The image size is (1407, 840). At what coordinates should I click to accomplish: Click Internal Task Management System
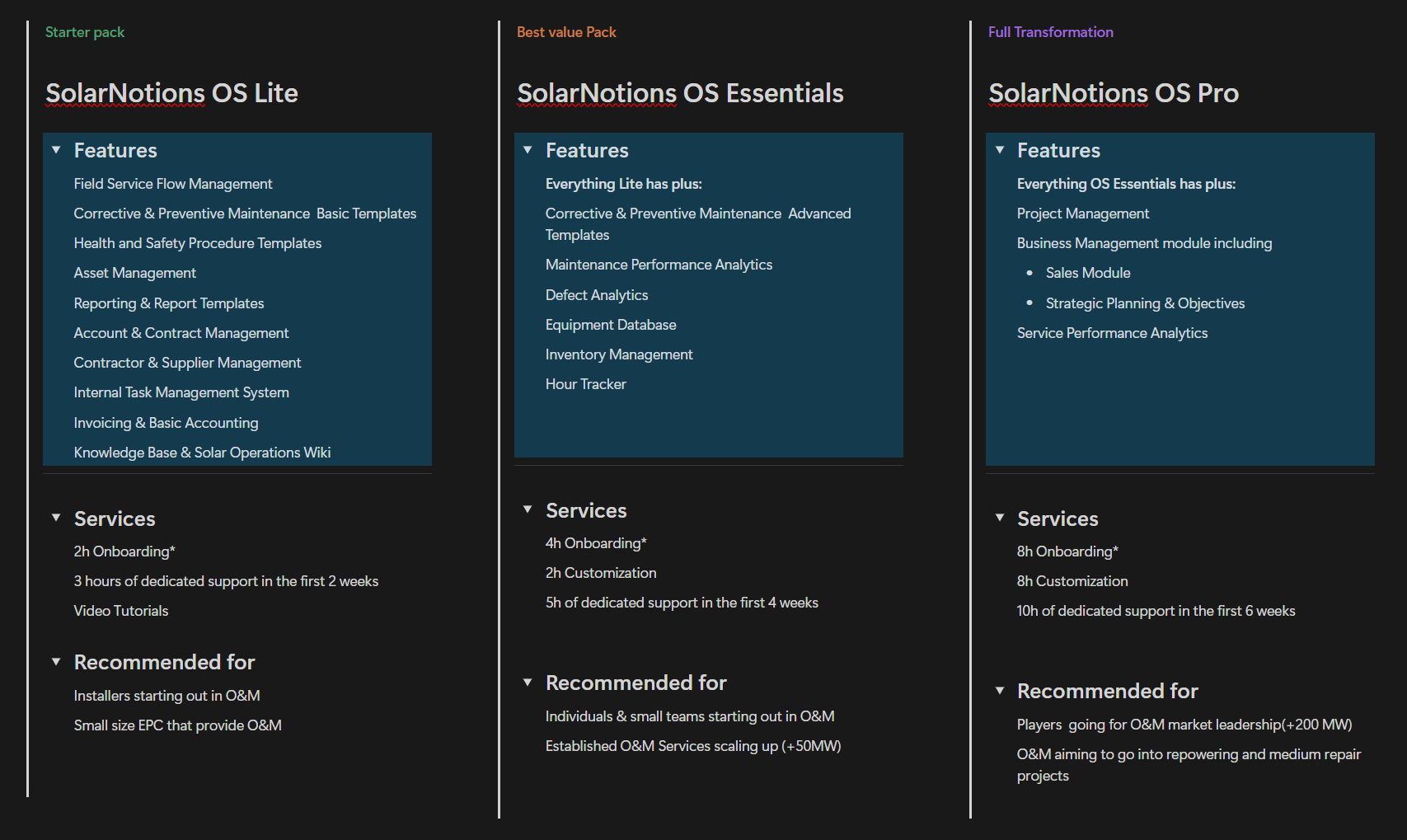coord(181,392)
